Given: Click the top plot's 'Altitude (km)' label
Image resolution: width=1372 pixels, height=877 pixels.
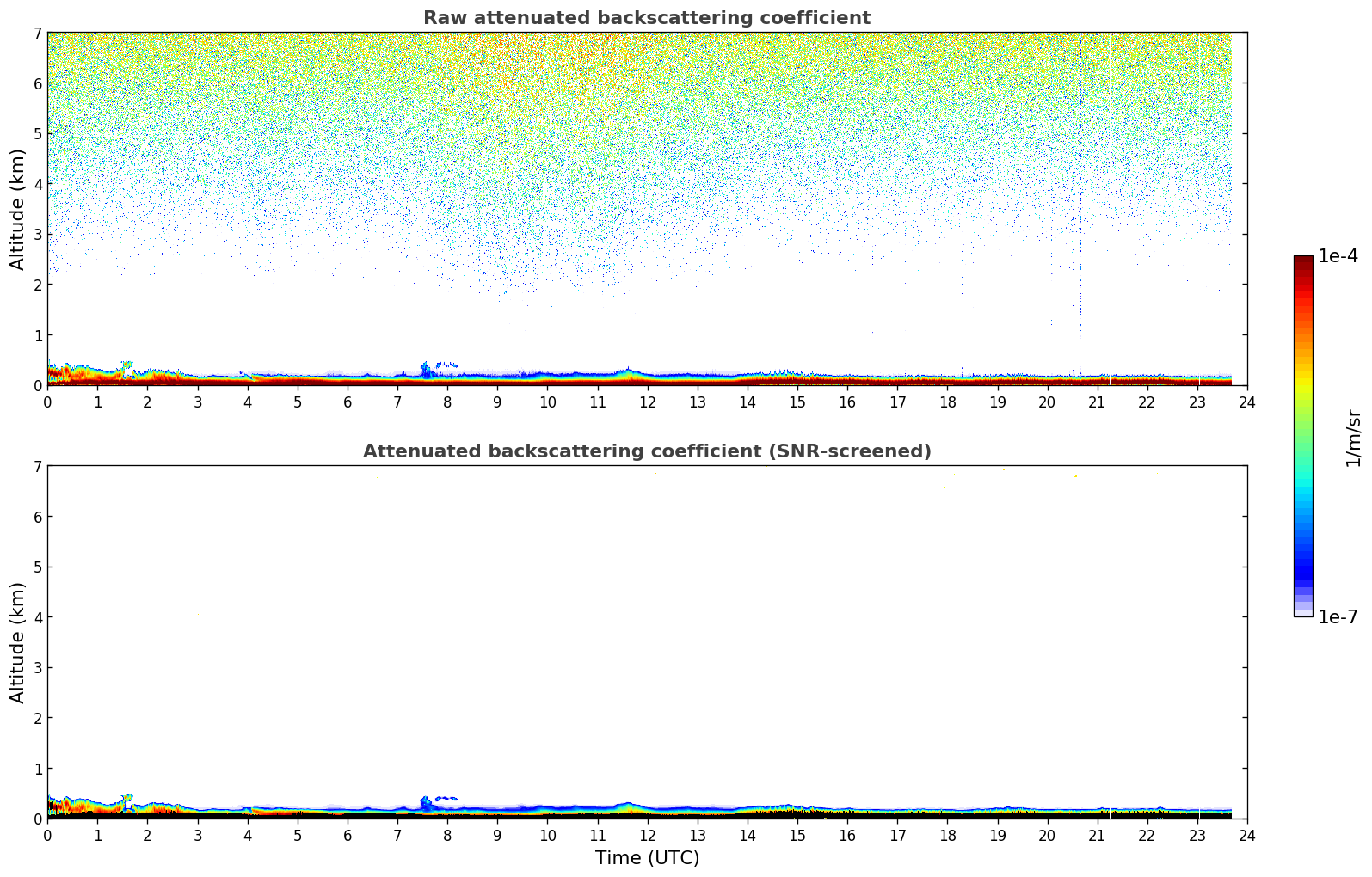Looking at the screenshot, I should 18,209.
